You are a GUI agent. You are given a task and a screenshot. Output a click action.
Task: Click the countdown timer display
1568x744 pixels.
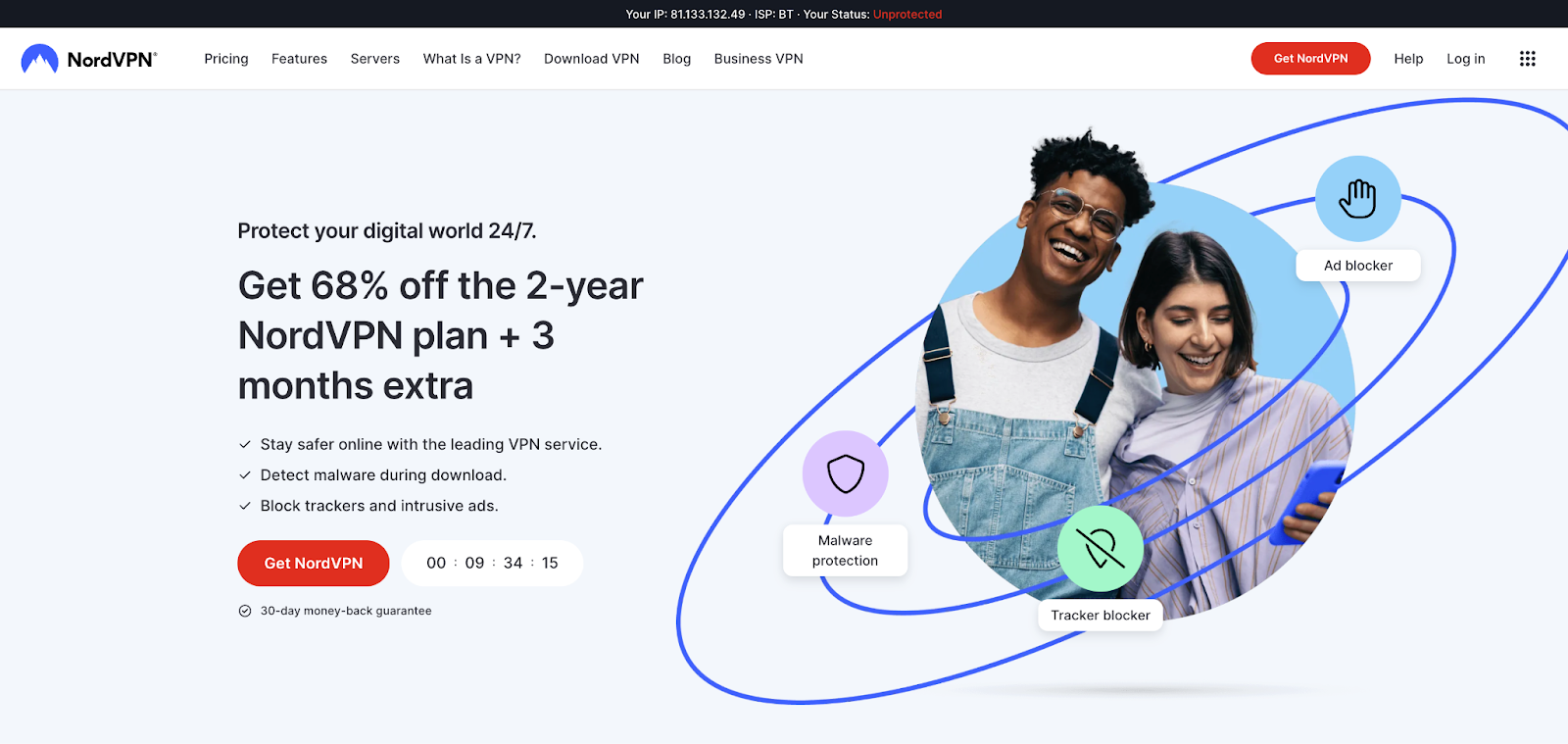click(492, 564)
